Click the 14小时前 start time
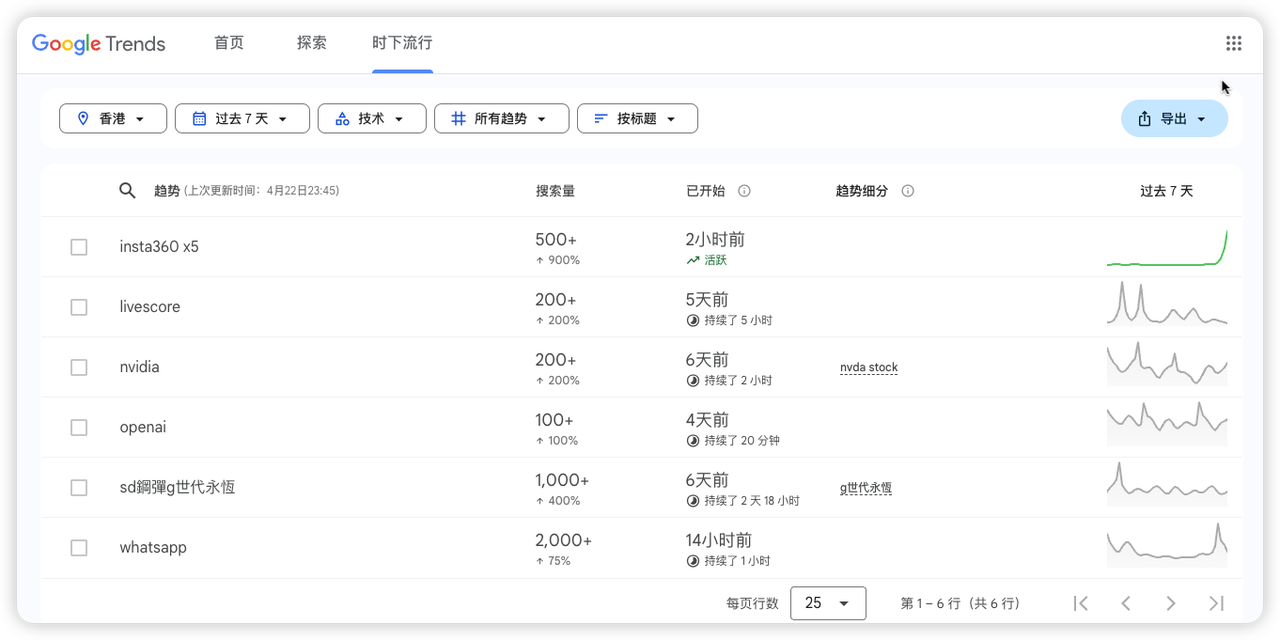Viewport: 1280px width, 640px height. tap(719, 540)
